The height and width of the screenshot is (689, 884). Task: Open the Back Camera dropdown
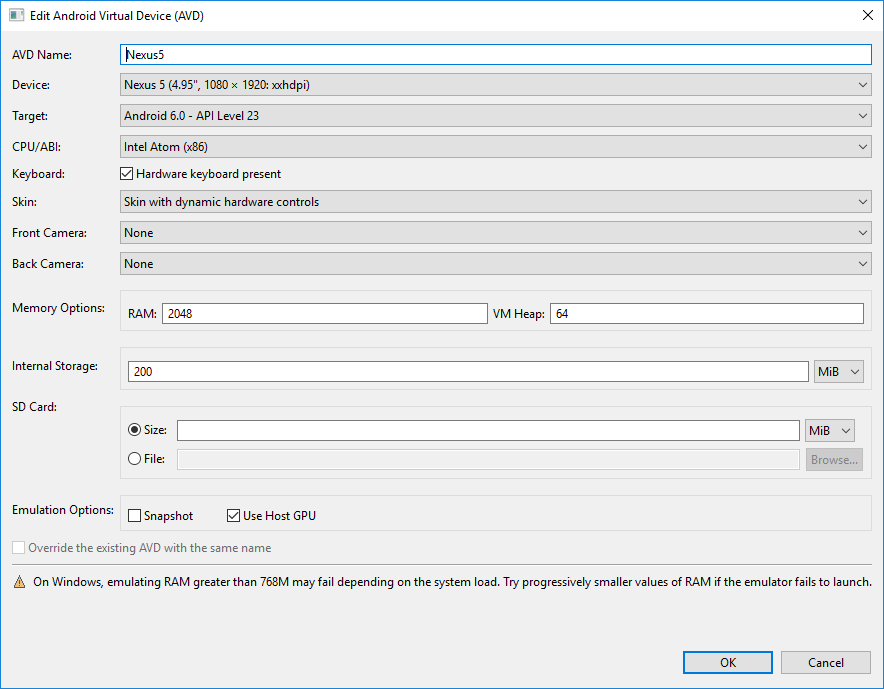496,264
